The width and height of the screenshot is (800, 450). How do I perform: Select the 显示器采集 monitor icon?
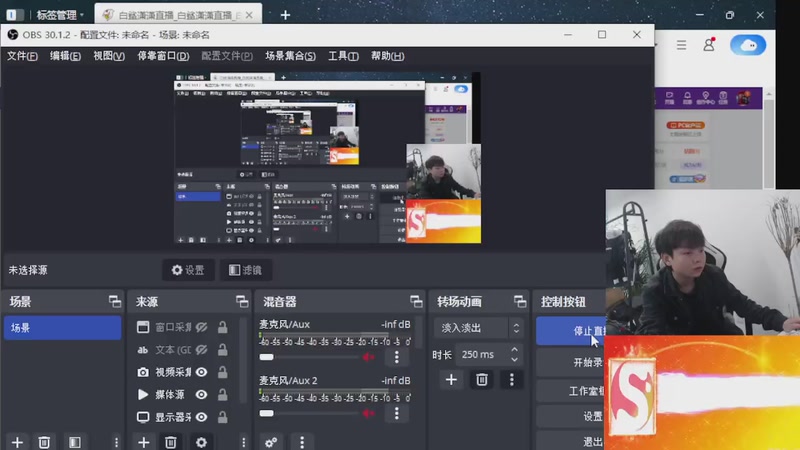[143, 417]
